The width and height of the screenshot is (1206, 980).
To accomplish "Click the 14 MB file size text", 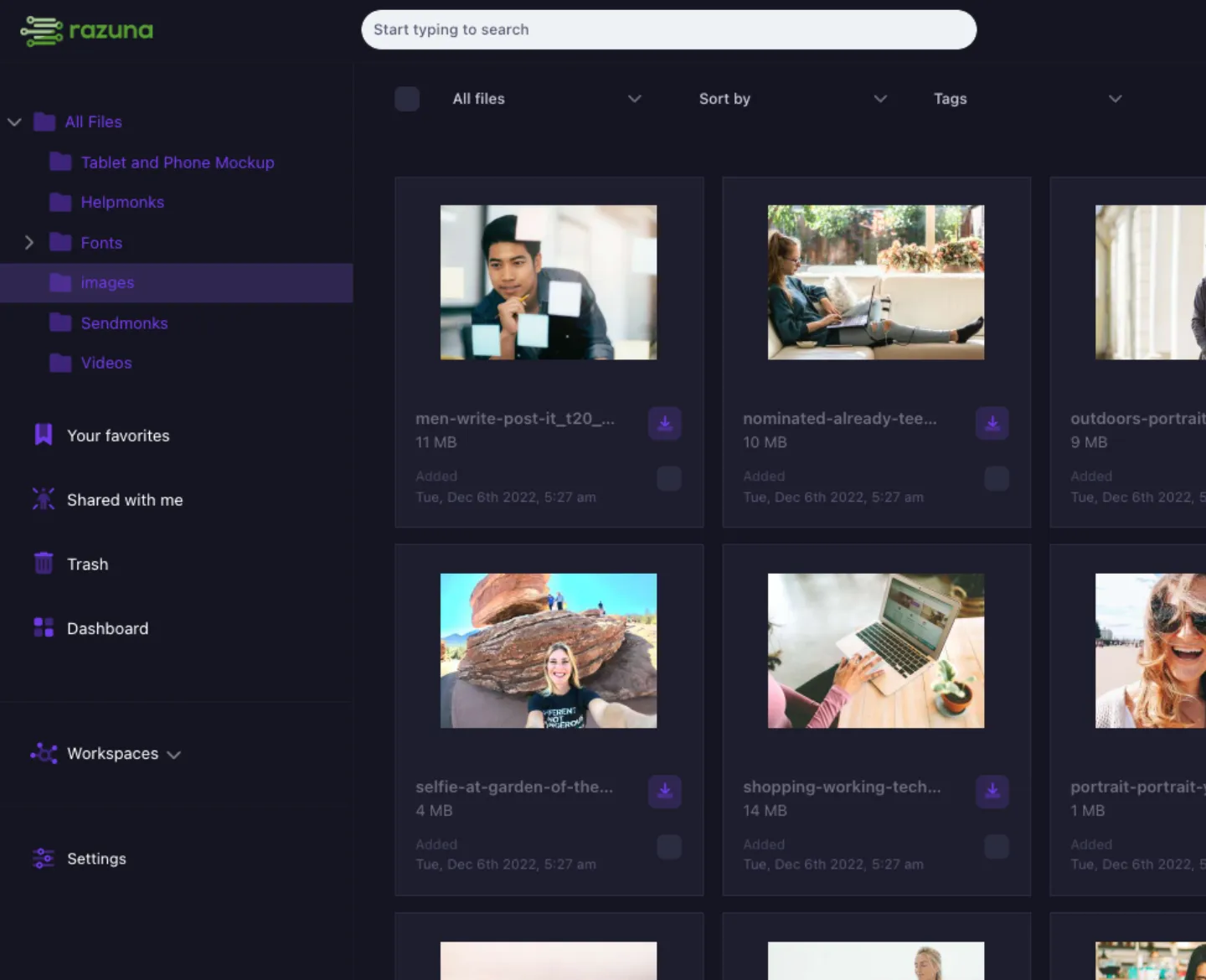I will coord(765,811).
